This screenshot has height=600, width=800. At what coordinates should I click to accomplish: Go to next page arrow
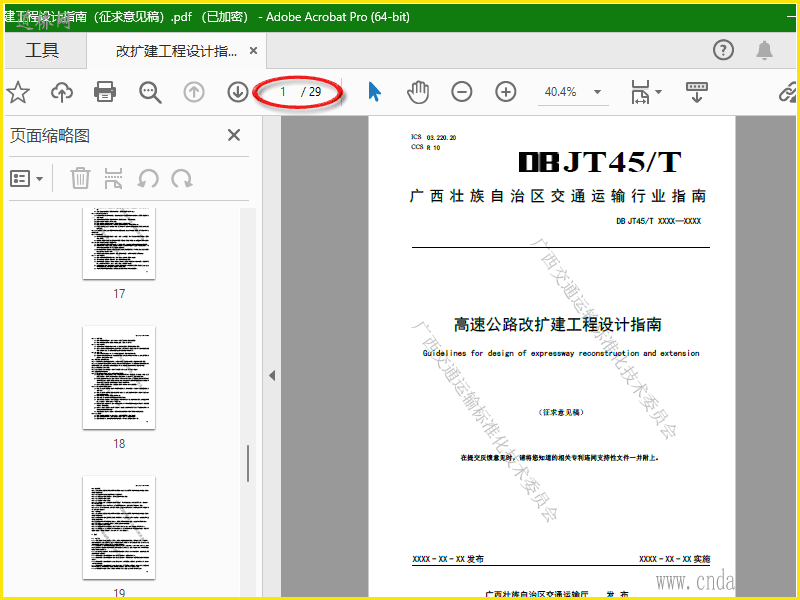pyautogui.click(x=238, y=92)
